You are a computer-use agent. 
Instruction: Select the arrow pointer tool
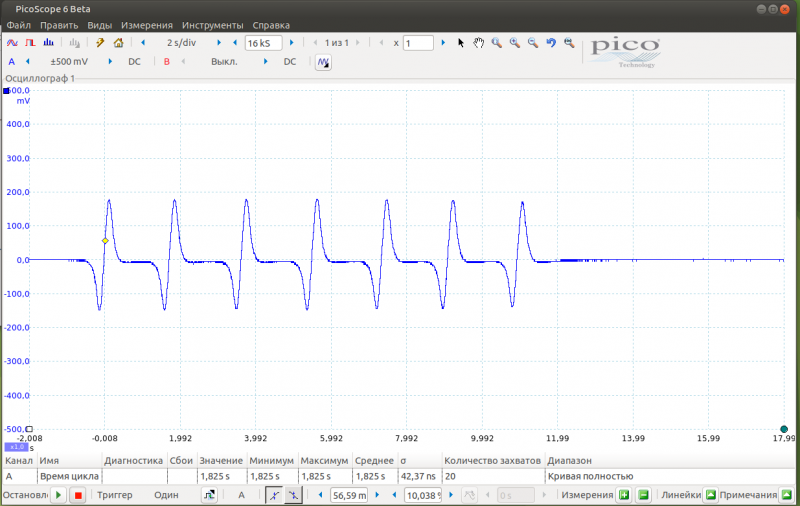click(x=461, y=43)
